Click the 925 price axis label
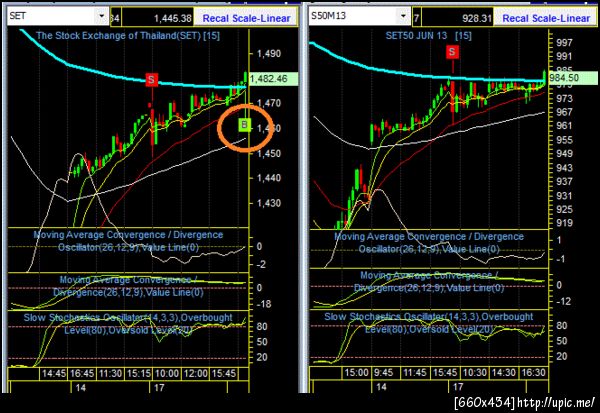The image size is (600, 413). pos(565,209)
